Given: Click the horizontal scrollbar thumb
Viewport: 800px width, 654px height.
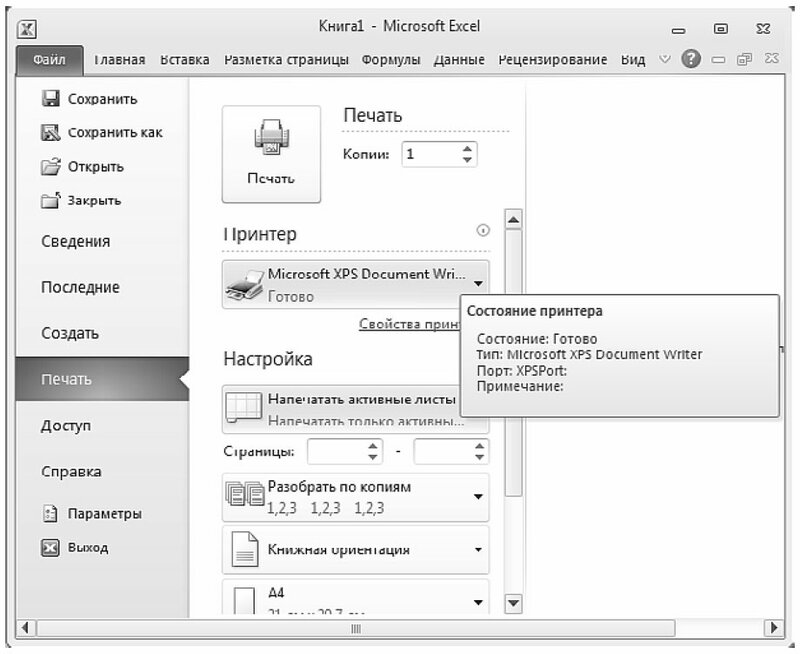Looking at the screenshot, I should click(356, 628).
